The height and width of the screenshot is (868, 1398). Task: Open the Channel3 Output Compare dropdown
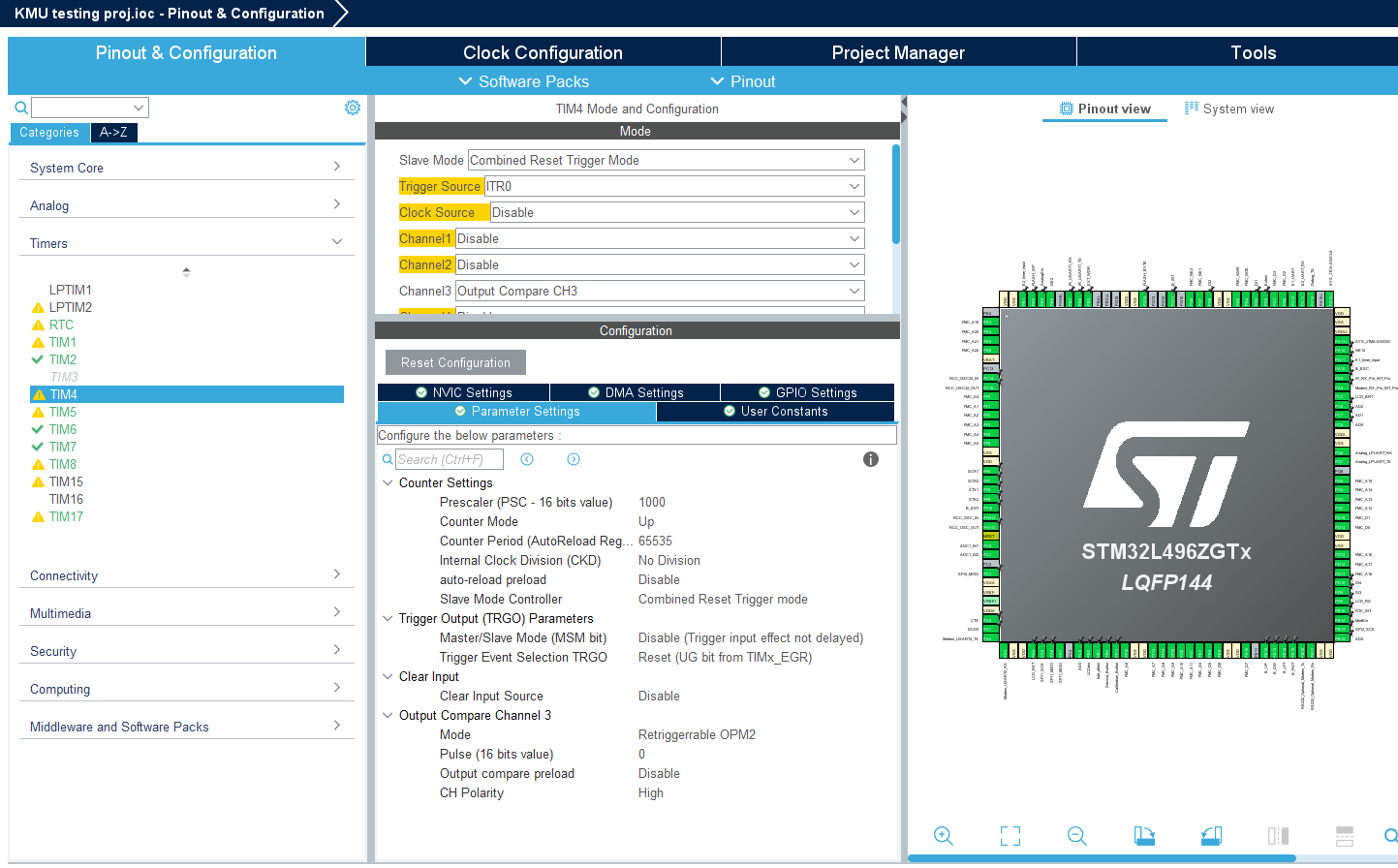[x=660, y=291]
